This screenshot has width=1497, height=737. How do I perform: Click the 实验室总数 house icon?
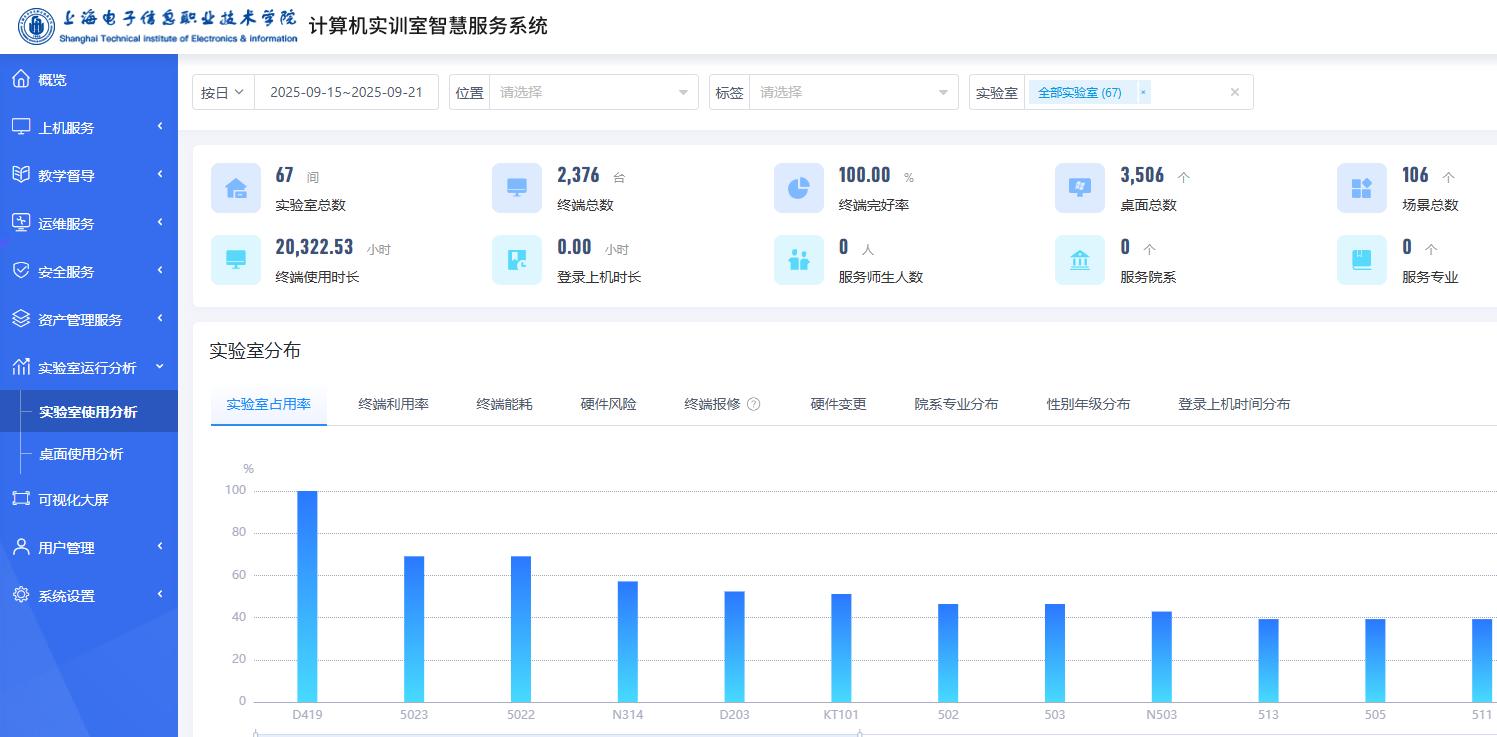[x=236, y=188]
